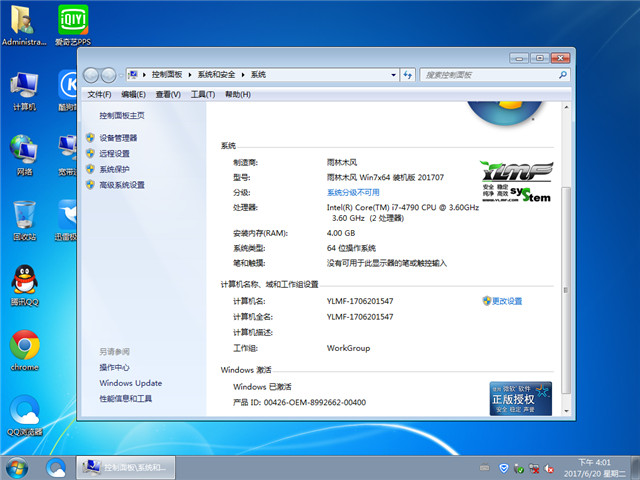
Task: Open the 编辑(E) menu
Action: point(133,95)
